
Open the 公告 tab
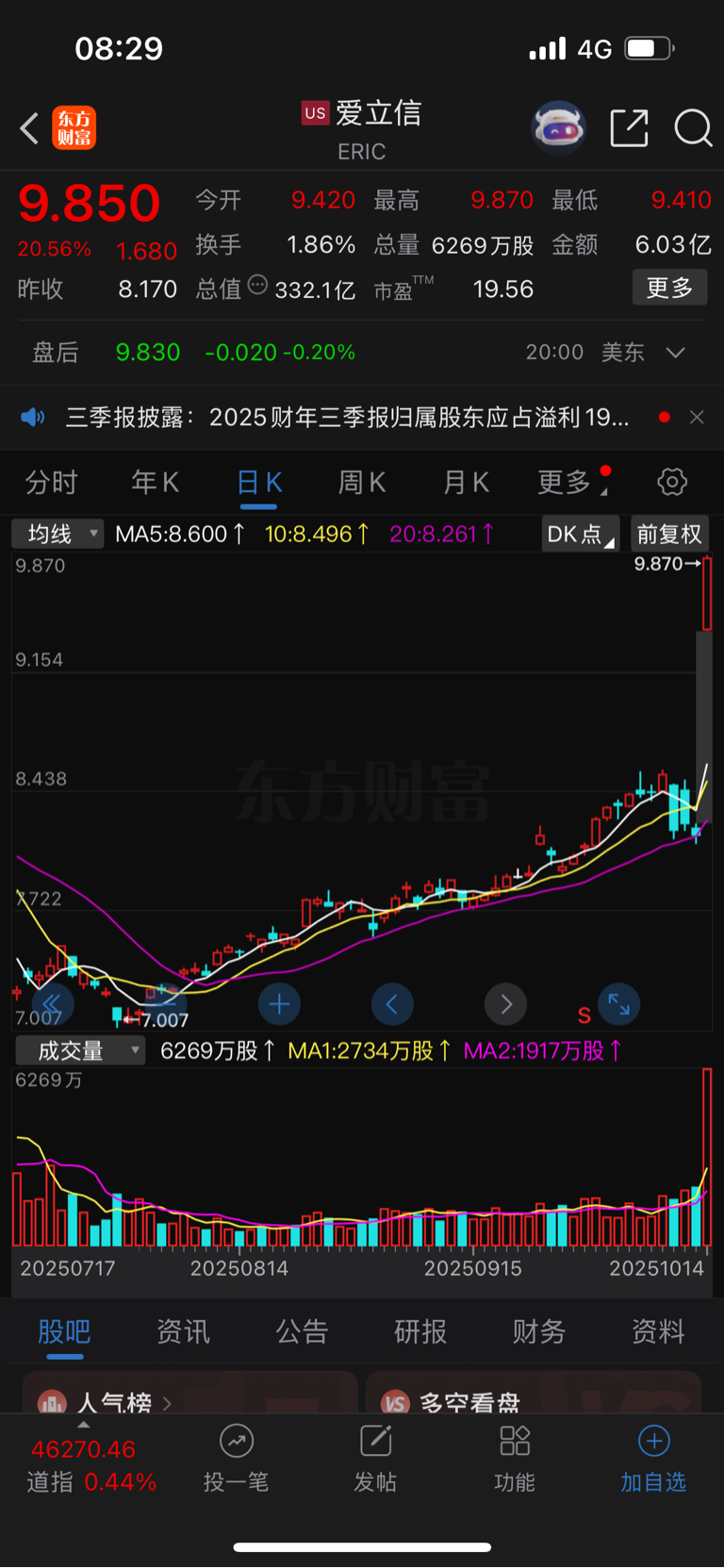302,1331
